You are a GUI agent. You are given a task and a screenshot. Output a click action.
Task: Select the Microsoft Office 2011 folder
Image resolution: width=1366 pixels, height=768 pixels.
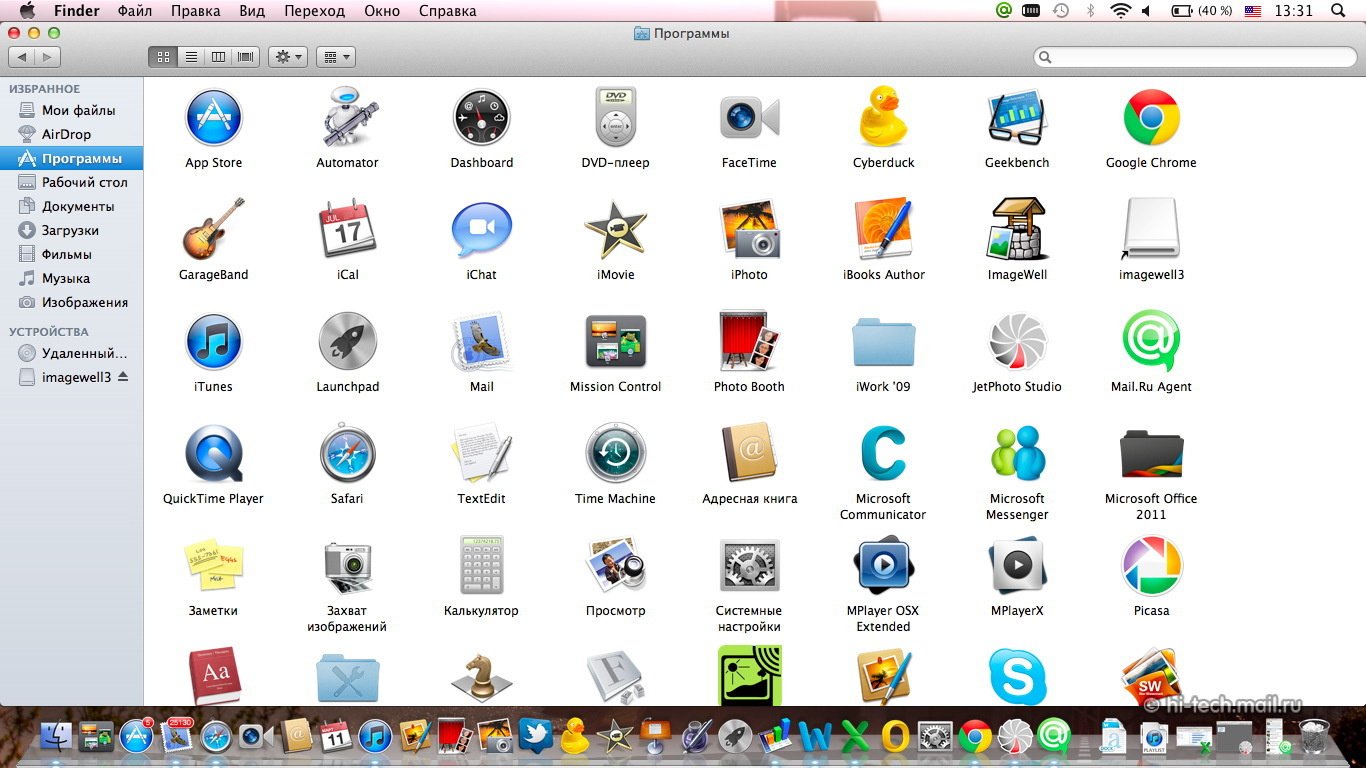click(x=1151, y=456)
